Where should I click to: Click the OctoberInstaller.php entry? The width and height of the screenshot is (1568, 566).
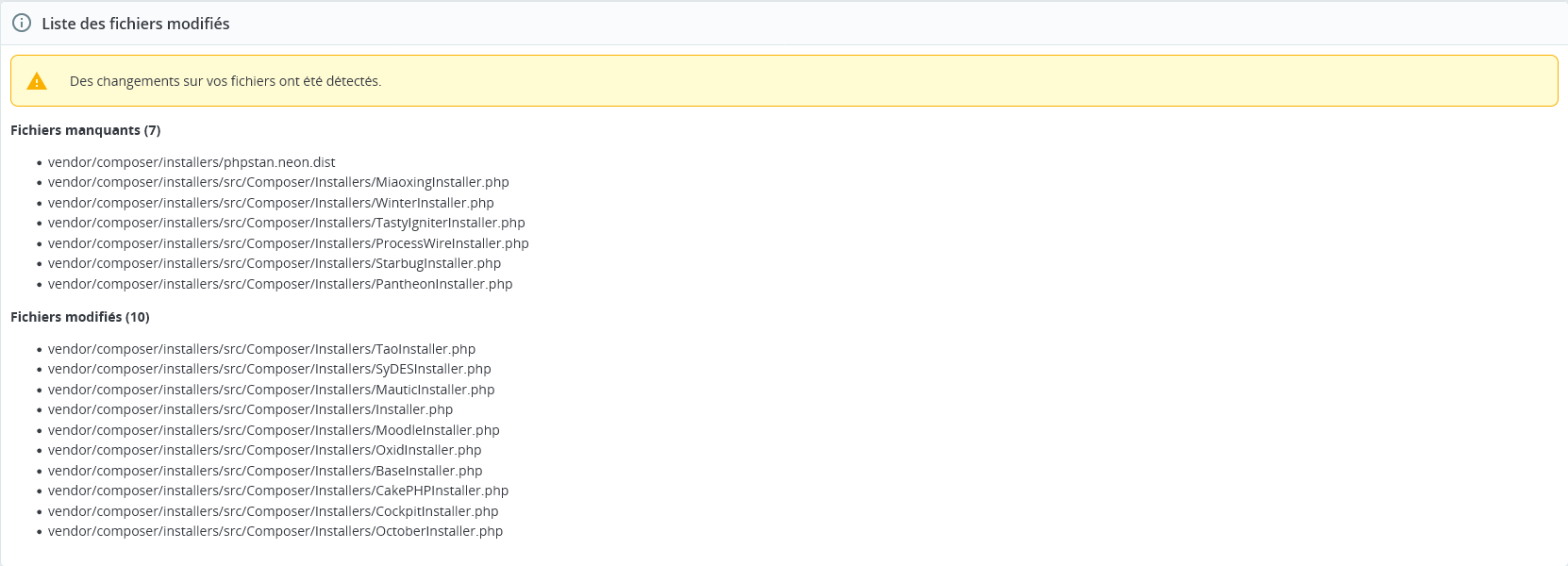coord(275,531)
